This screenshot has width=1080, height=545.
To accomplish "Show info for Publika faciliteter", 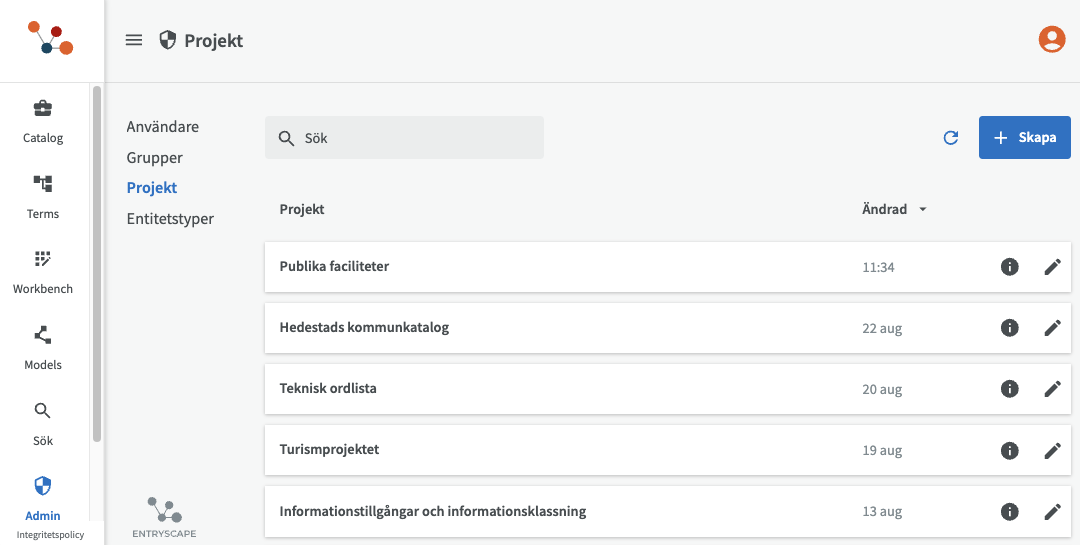I will 1010,267.
